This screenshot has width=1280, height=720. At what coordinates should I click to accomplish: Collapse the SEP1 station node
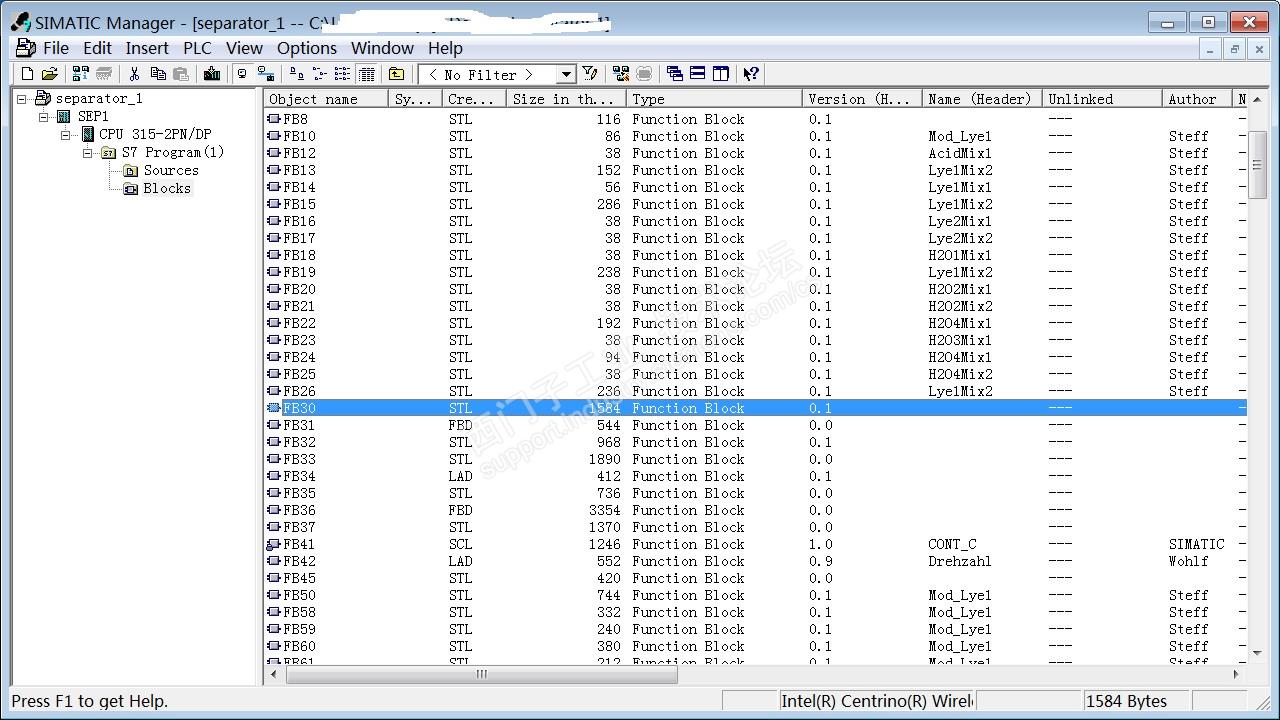pos(44,117)
